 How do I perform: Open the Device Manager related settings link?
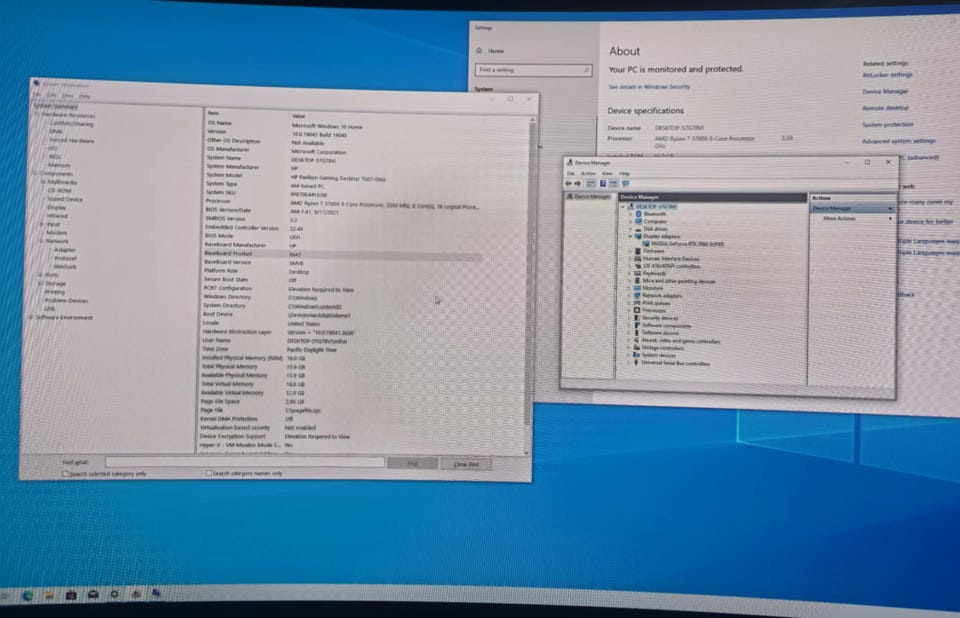pos(885,91)
